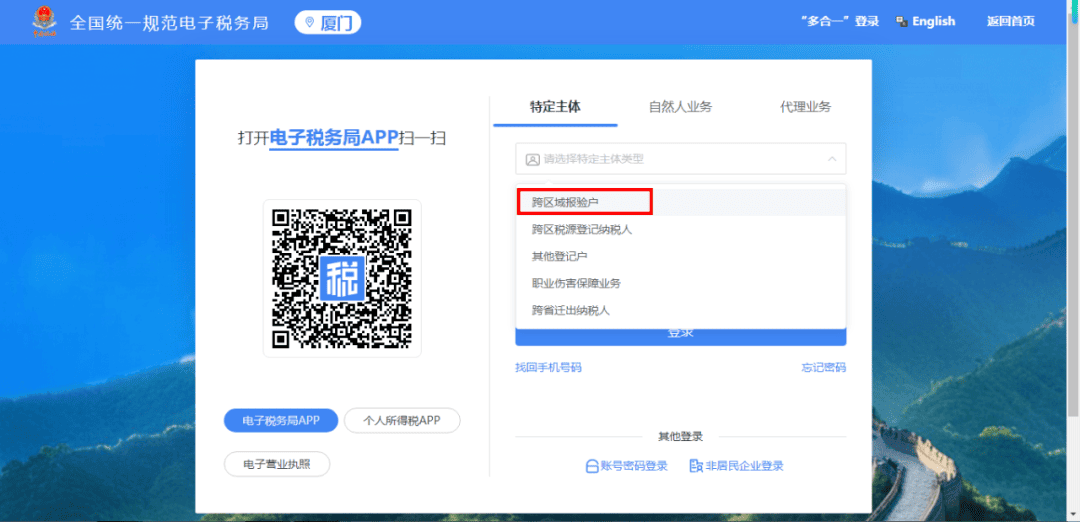Click the 税 logo in QR code center
The height and width of the screenshot is (522, 1080).
pos(342,278)
